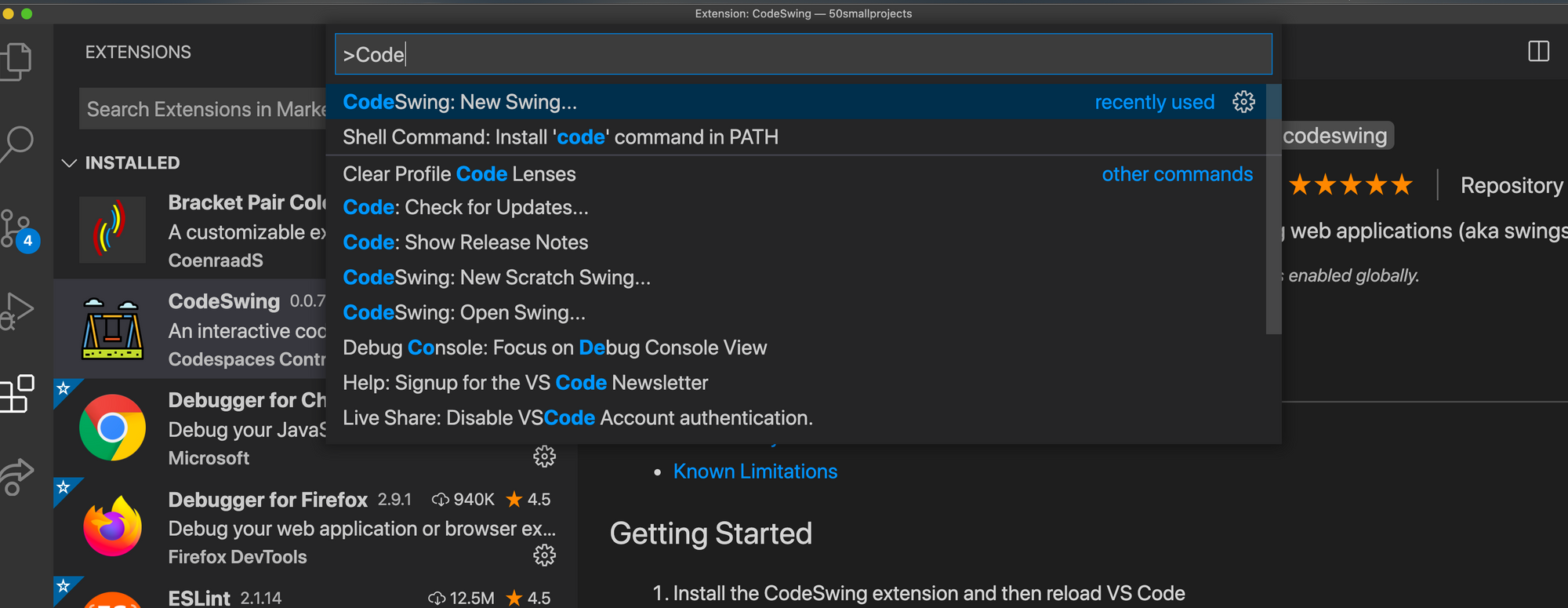Open the Live Share view icon
This screenshot has width=1568, height=608.
(x=17, y=477)
